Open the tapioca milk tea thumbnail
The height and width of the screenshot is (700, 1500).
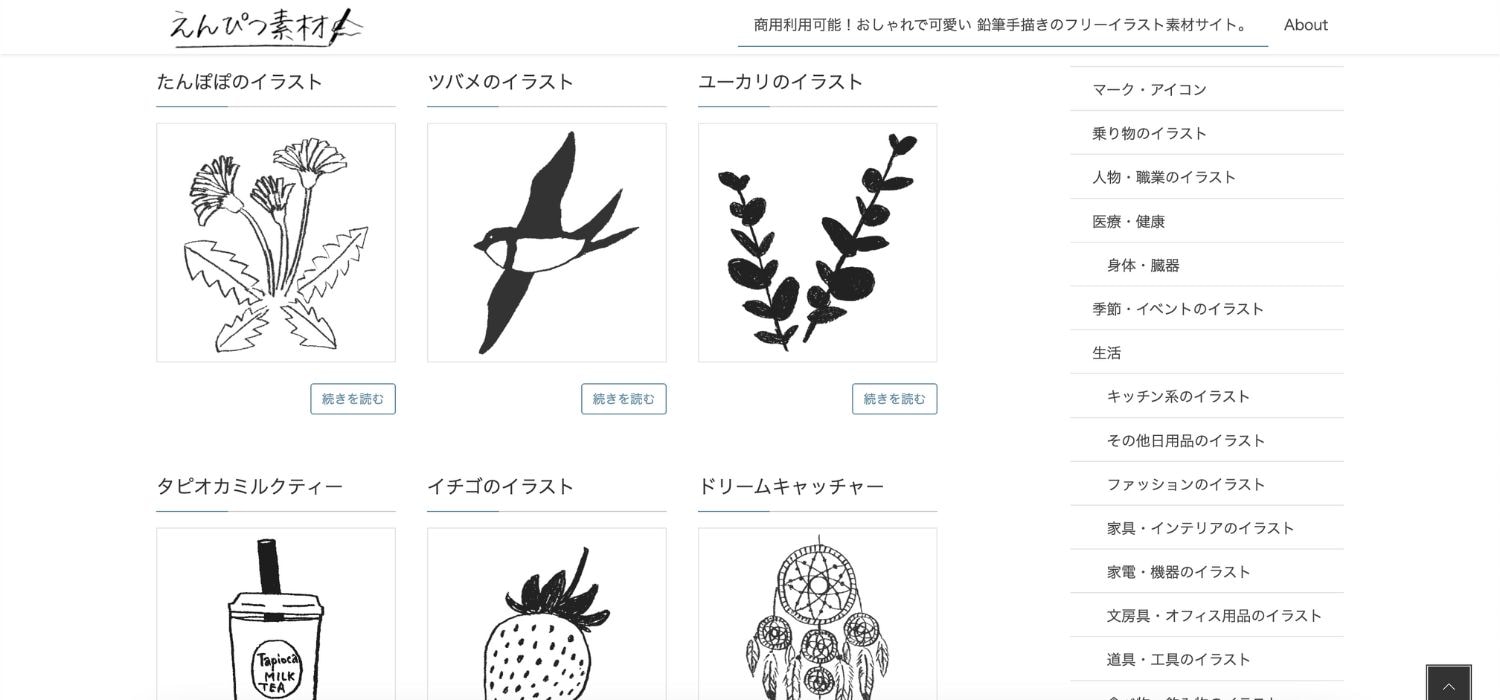coord(276,614)
